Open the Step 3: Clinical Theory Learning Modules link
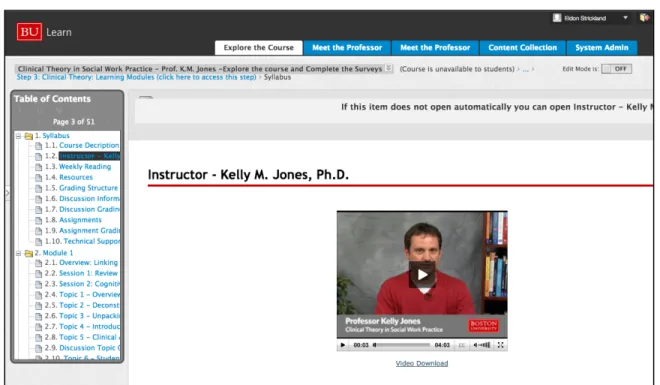The height and width of the screenshot is (385, 660). coord(136,77)
